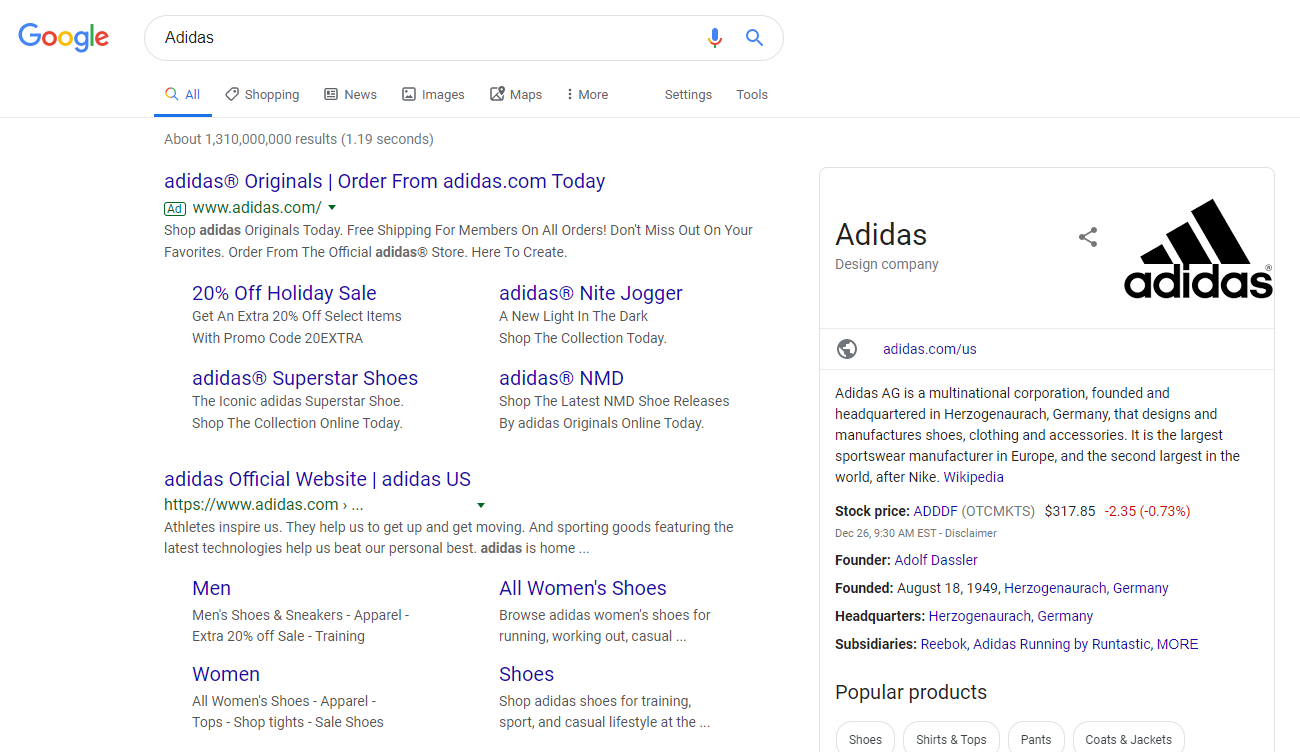Image resolution: width=1300 pixels, height=752 pixels.
Task: Click the search magnifying glass icon
Action: pyautogui.click(x=754, y=37)
